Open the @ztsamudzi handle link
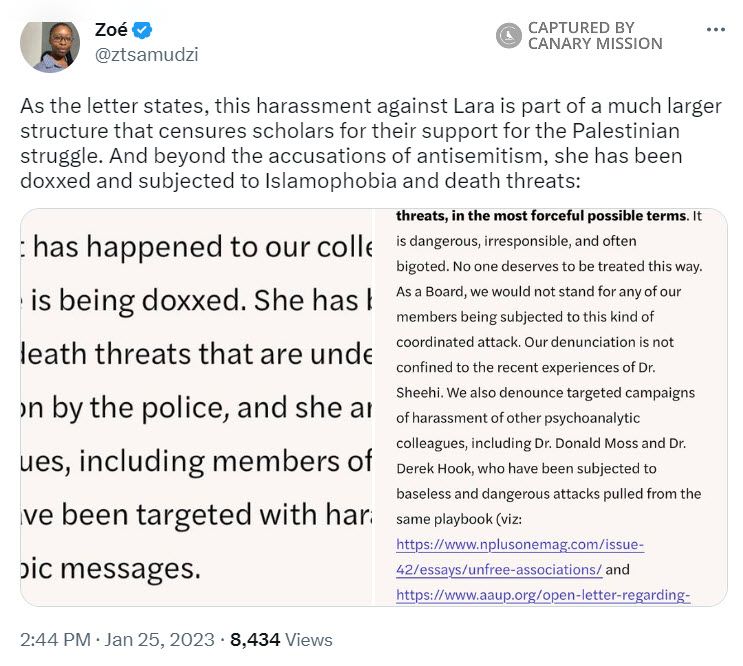Viewport: 743px width, 666px height. point(146,55)
